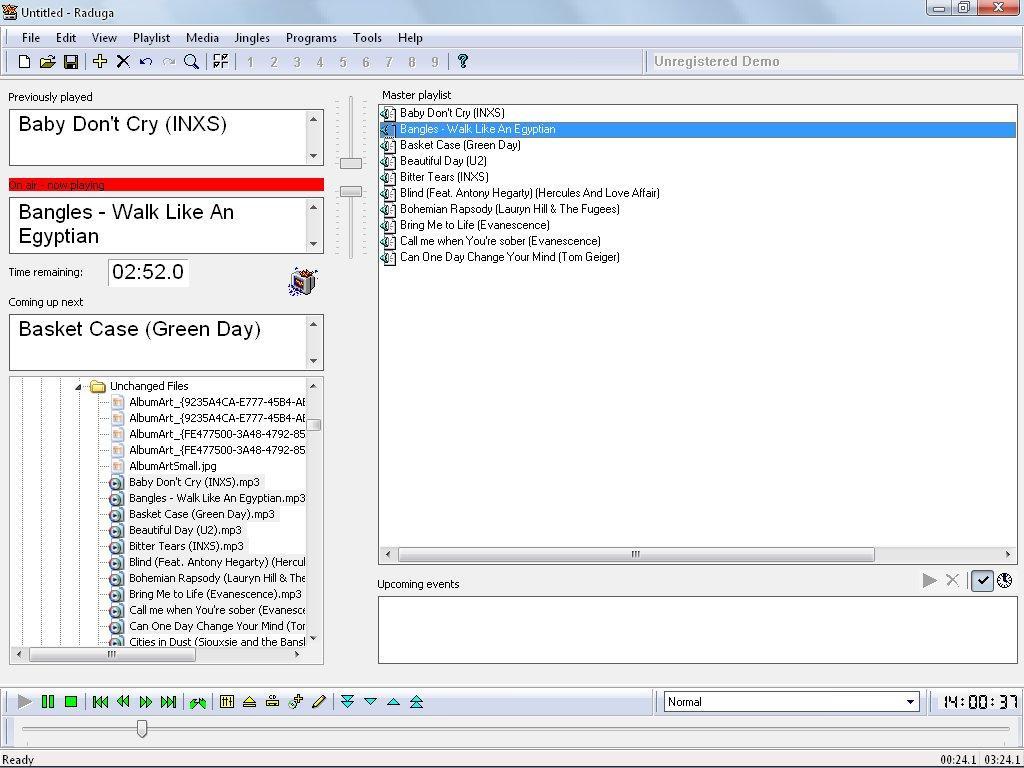Open the Normal mode dropdown
The height and width of the screenshot is (768, 1024).
(910, 702)
